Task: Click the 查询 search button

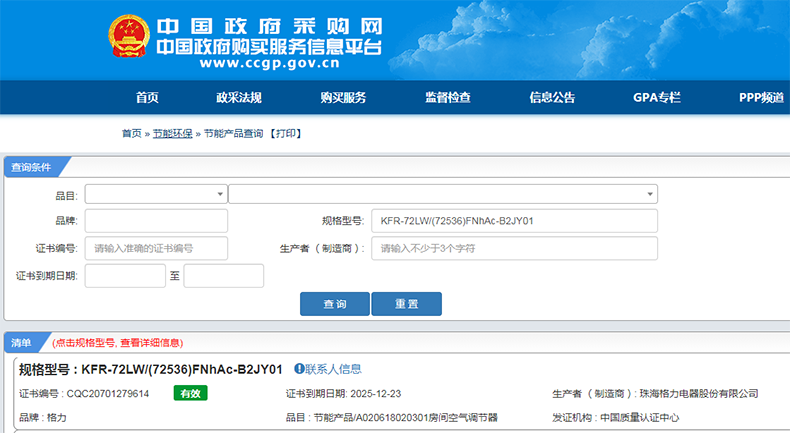Action: pyautogui.click(x=334, y=304)
